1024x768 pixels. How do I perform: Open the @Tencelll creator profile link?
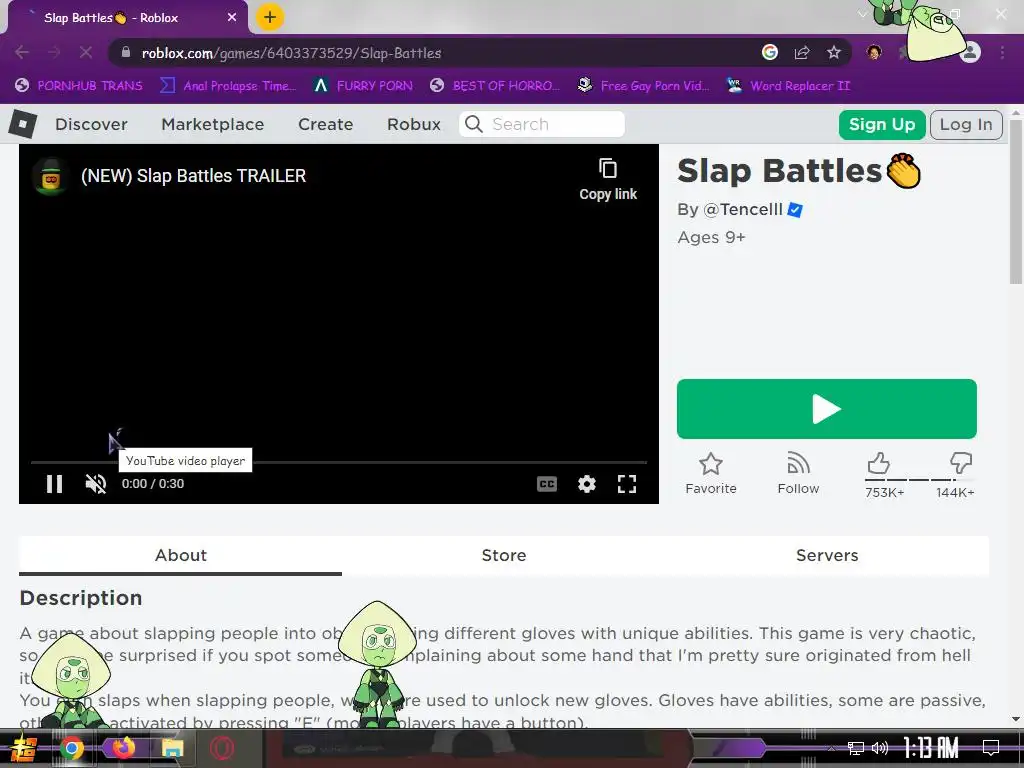click(743, 210)
